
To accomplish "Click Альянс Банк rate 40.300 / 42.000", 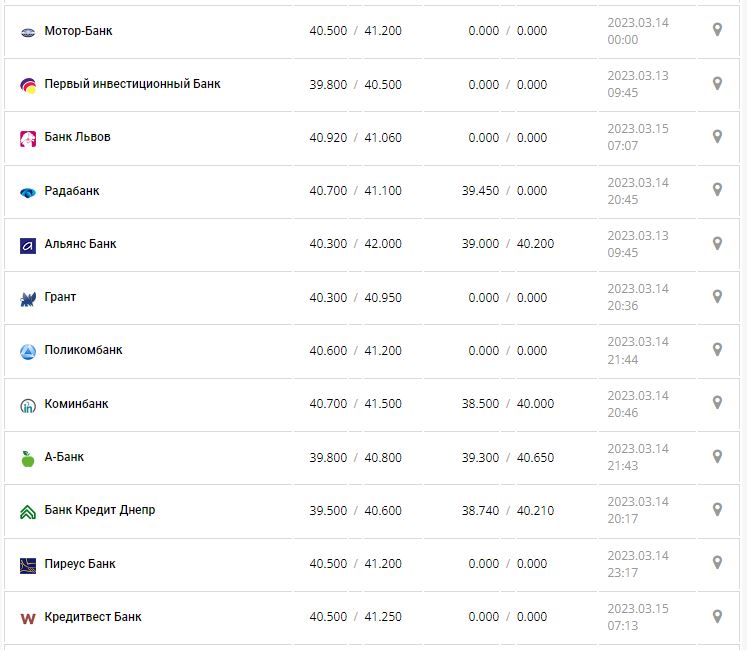I will pos(355,244).
